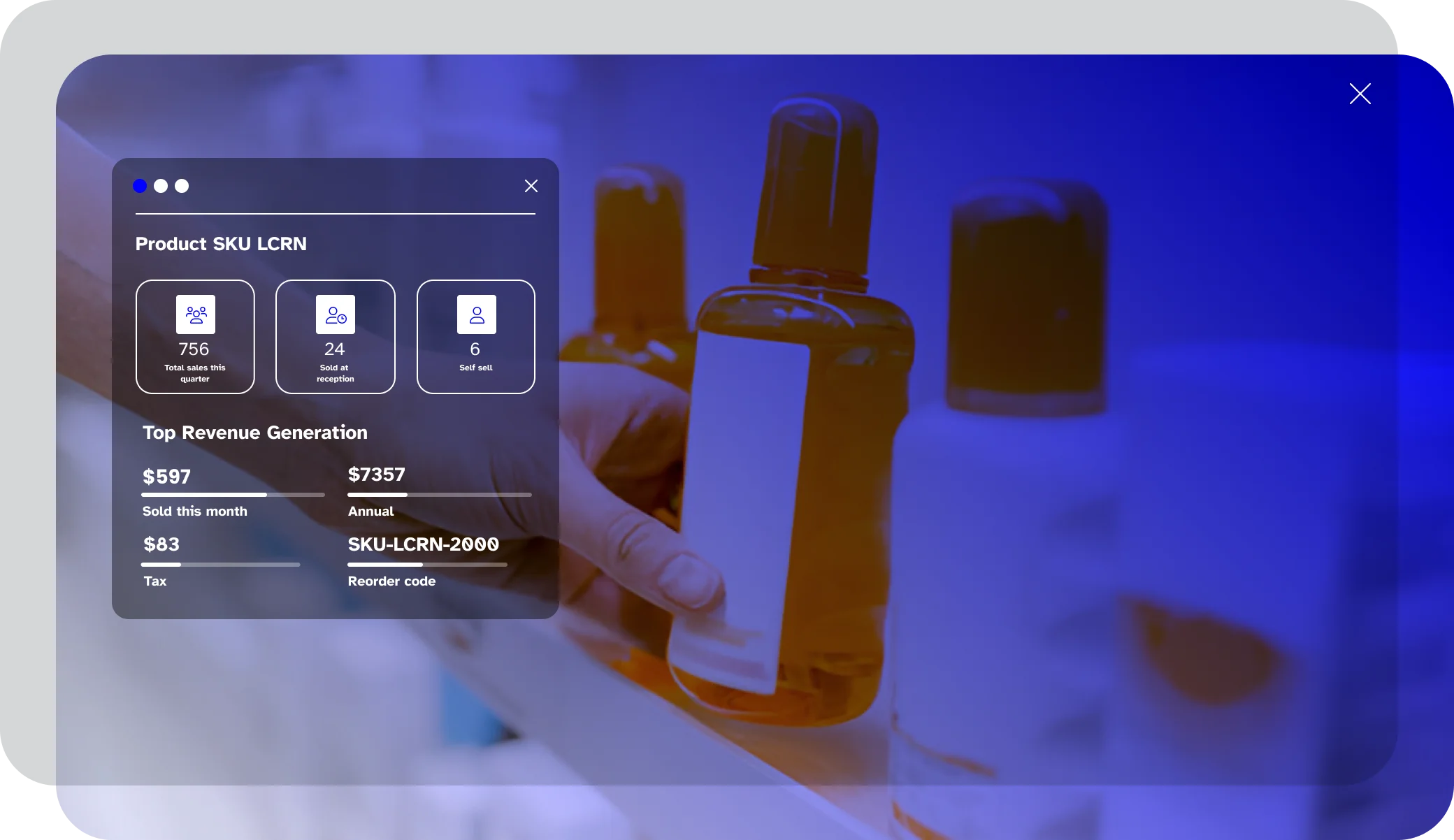Screen dimensions: 1454x840
Task: Activate the third pagination dot
Action: pos(182,186)
